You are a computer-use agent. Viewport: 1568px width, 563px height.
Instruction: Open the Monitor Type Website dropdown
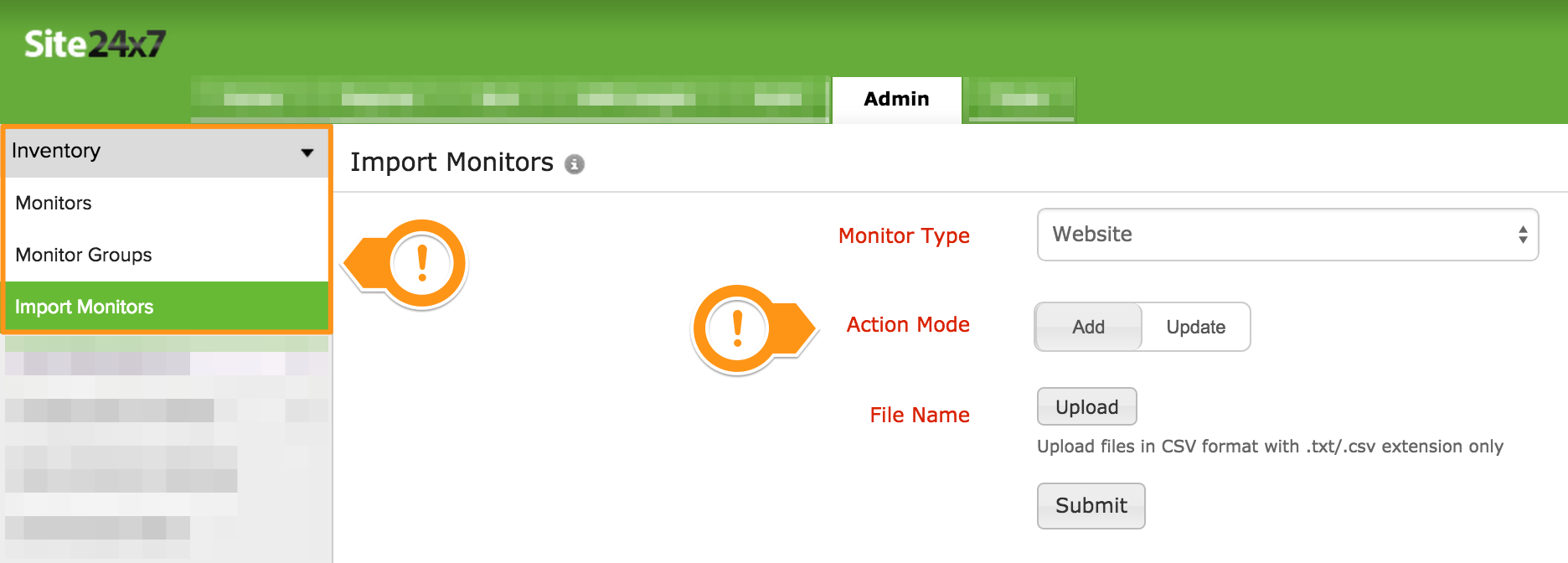(1287, 235)
